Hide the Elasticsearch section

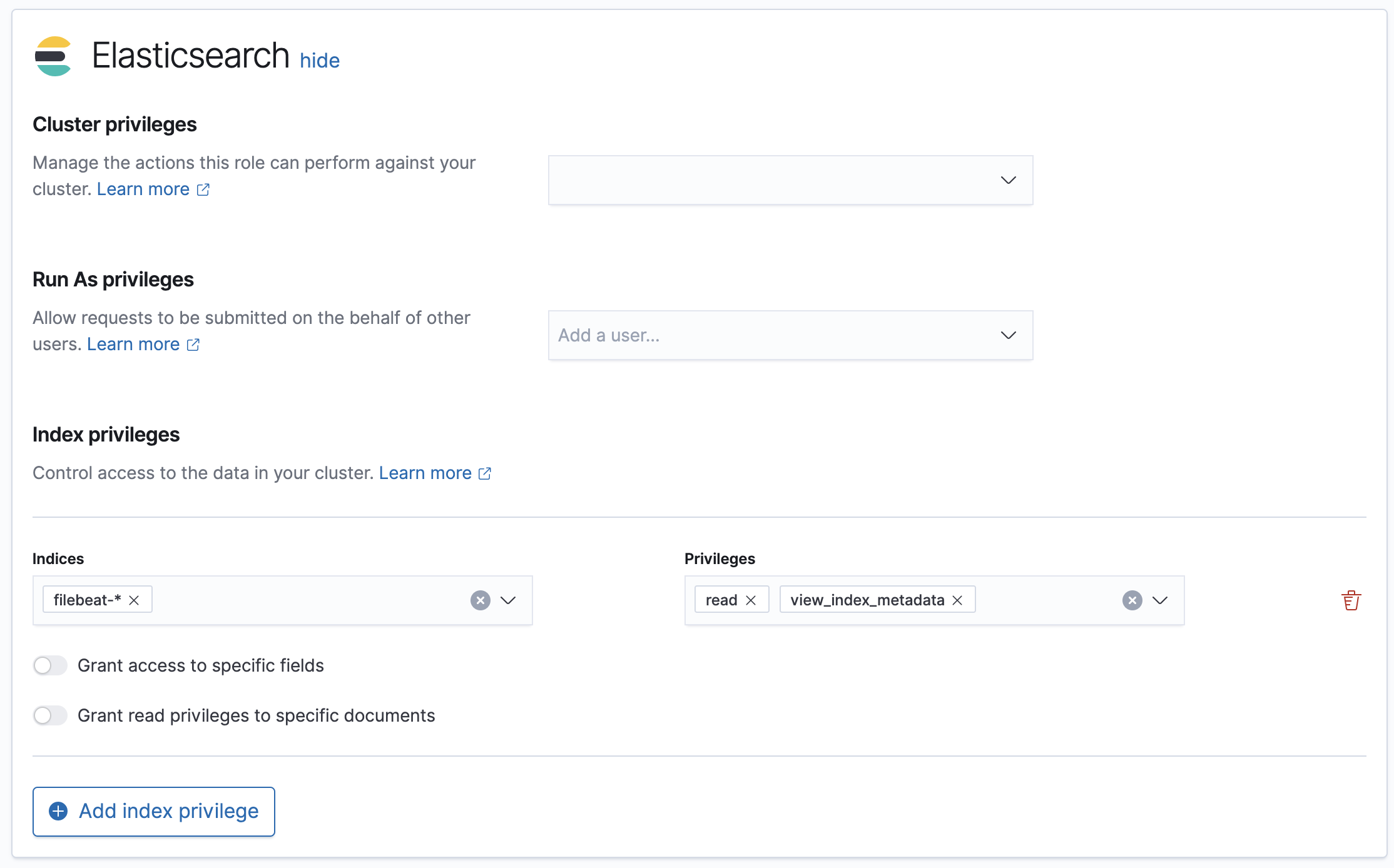coord(319,60)
